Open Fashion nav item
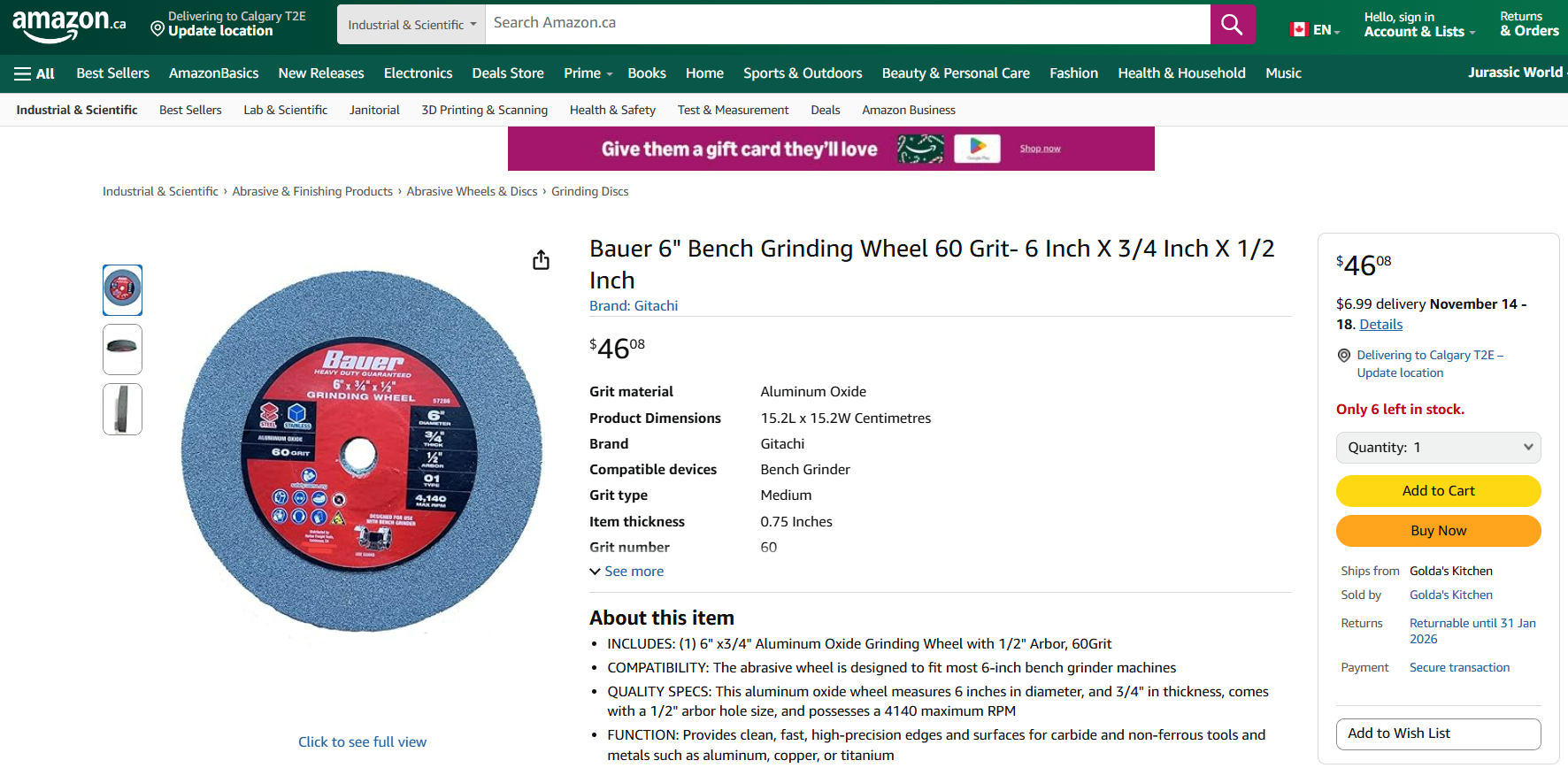The width and height of the screenshot is (1568, 768). pos(1073,73)
